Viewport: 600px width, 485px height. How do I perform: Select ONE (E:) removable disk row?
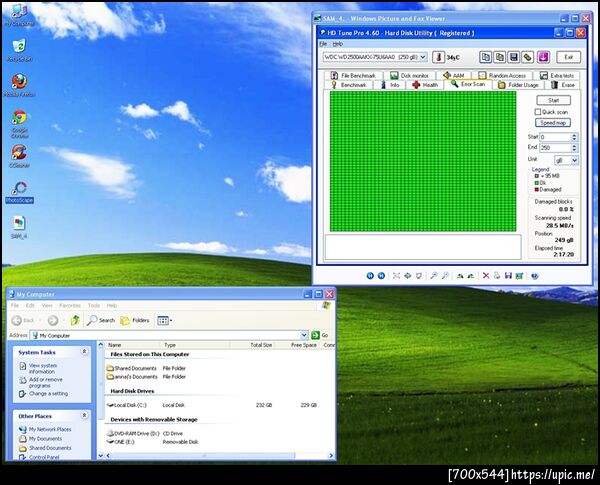[153, 442]
